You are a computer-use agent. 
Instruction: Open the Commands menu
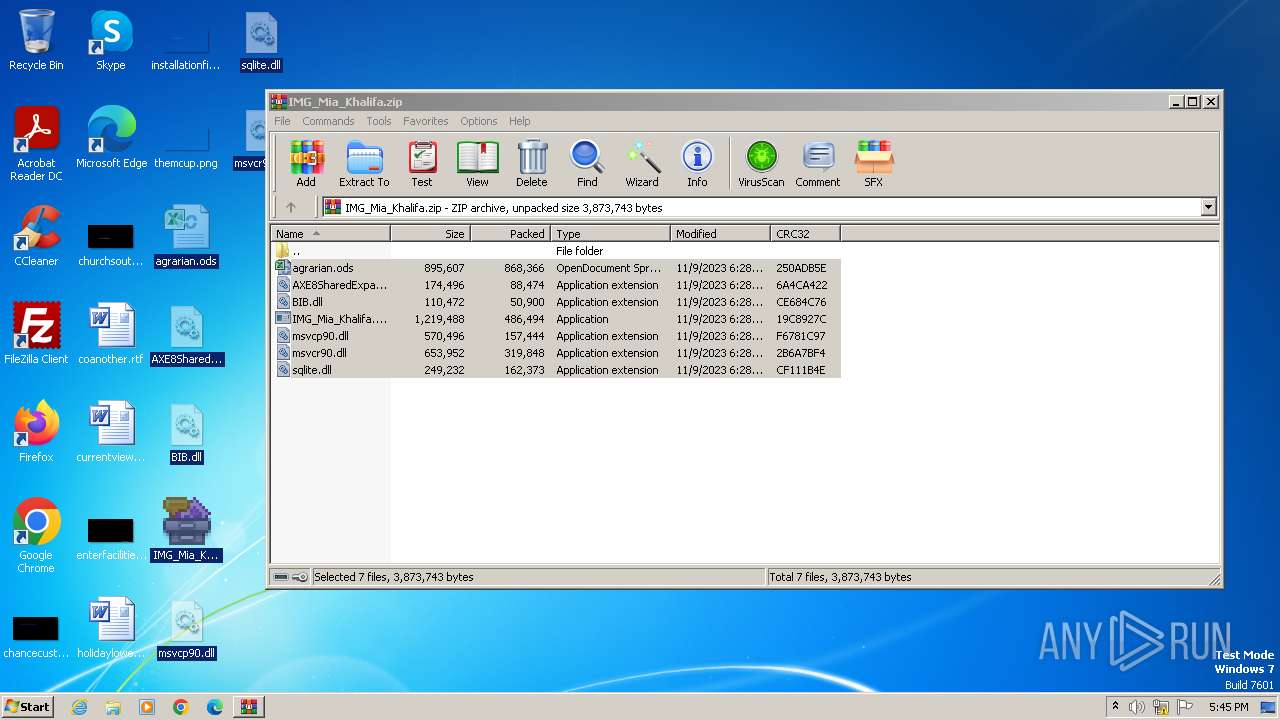point(328,121)
